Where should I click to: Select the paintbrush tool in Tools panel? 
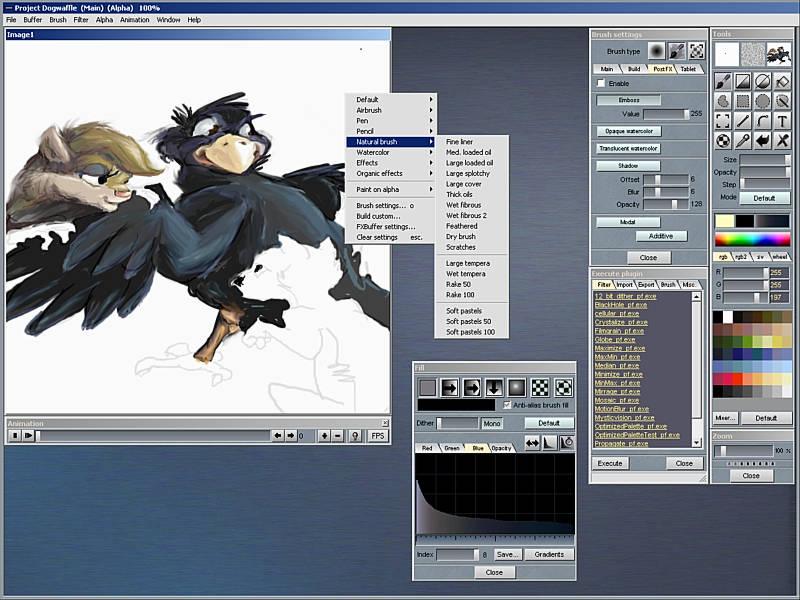723,81
